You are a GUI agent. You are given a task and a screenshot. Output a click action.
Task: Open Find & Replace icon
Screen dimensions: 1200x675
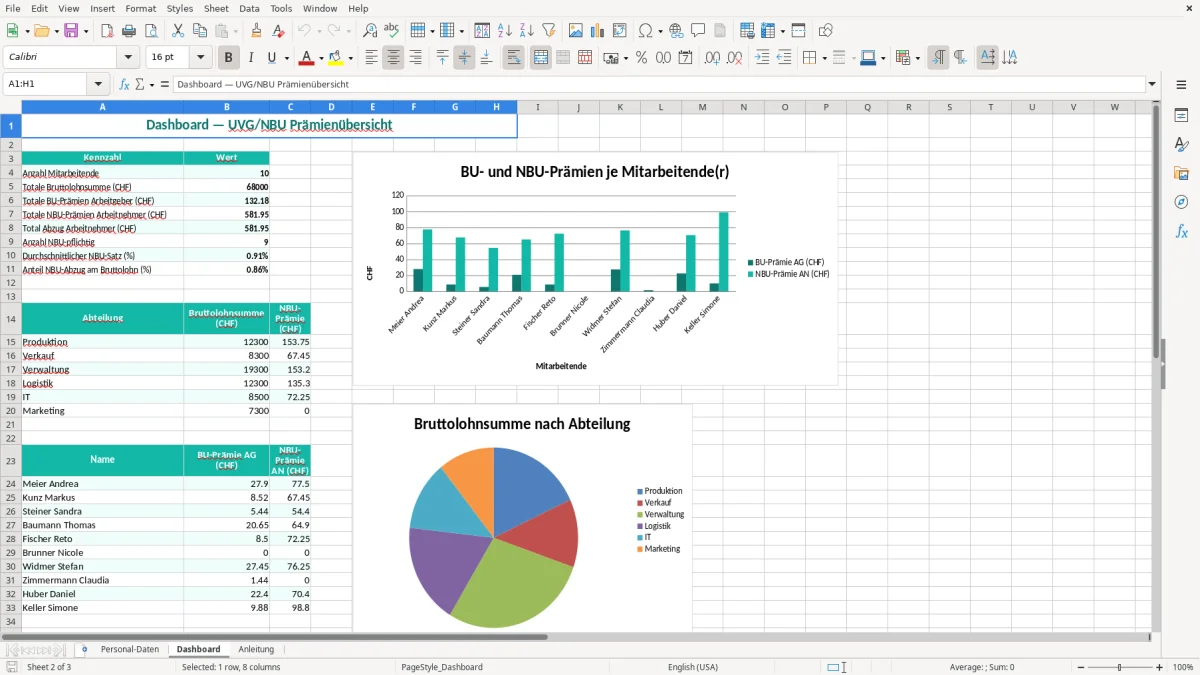[370, 31]
